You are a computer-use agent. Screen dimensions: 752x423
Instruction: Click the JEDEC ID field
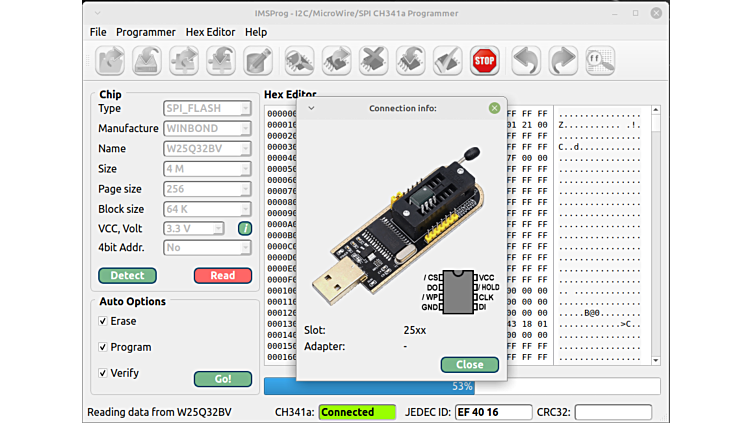[x=491, y=412]
